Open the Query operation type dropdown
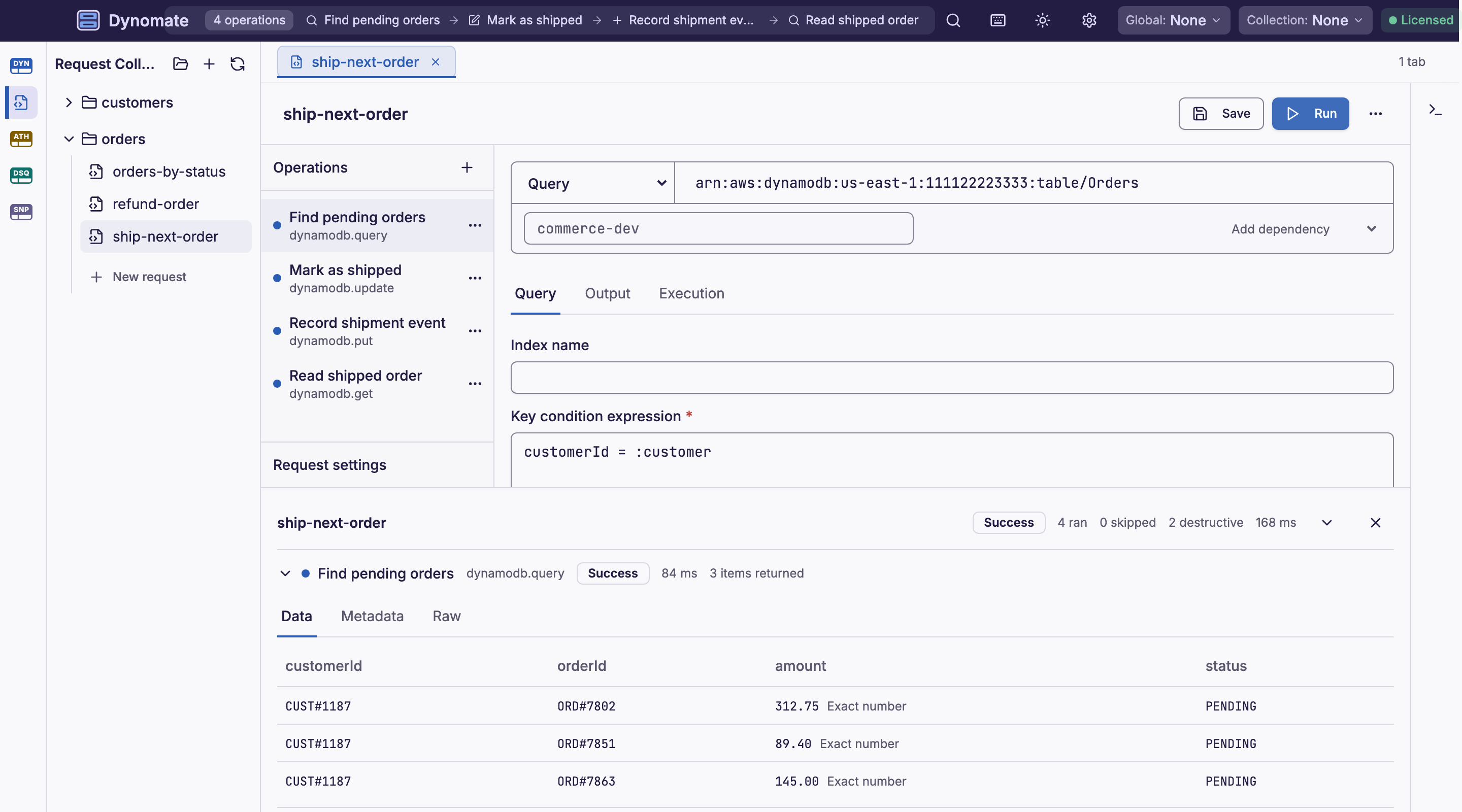 click(x=593, y=183)
